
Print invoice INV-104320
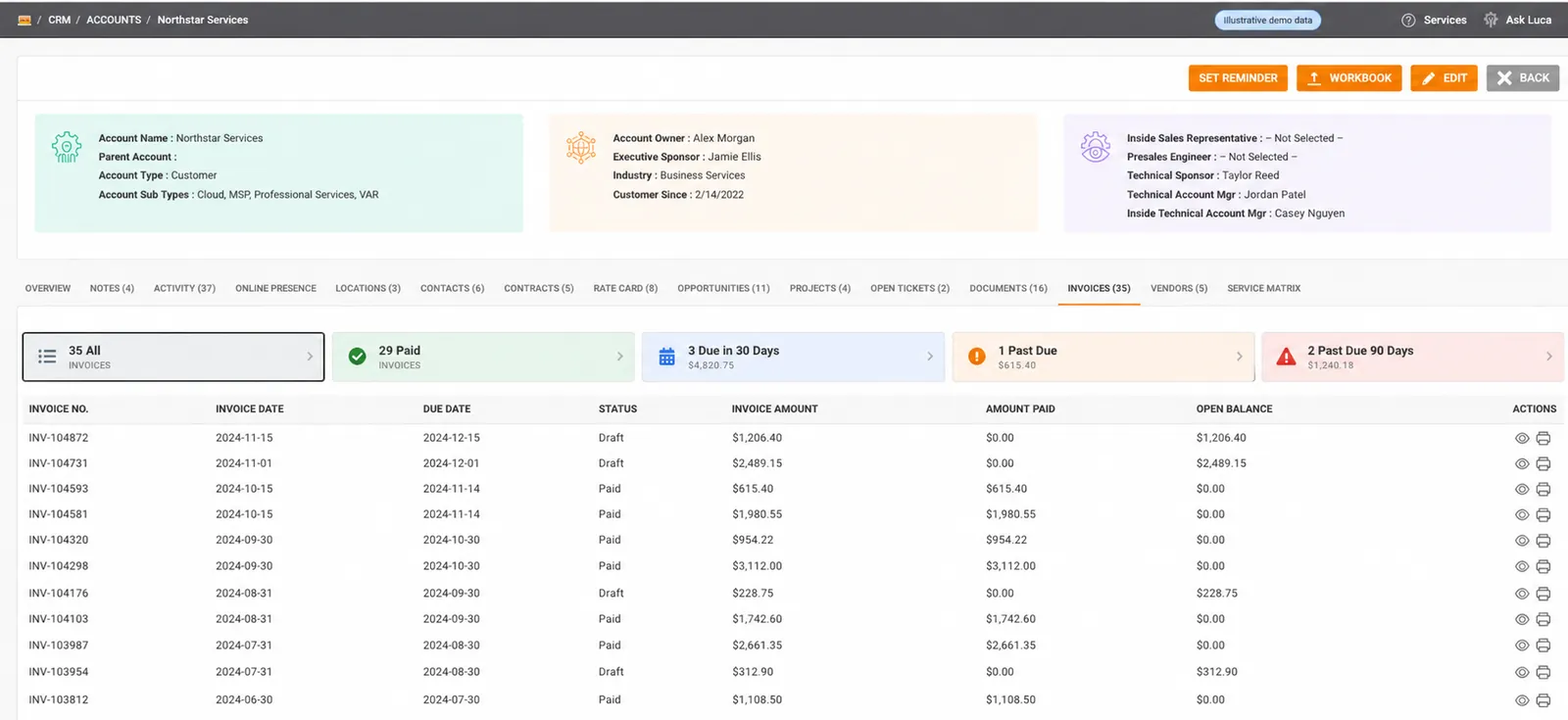coord(1543,541)
